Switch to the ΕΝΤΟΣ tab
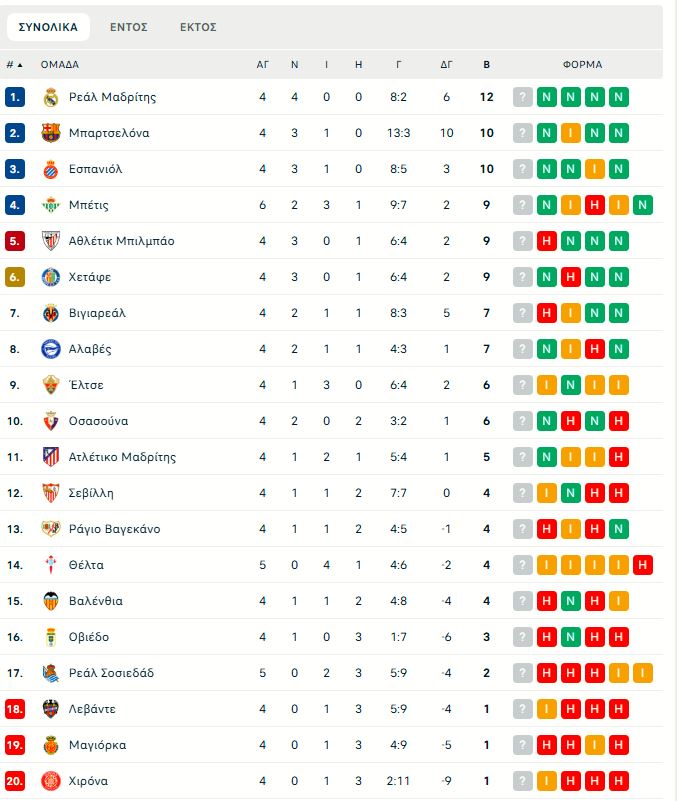The image size is (677, 801). pyautogui.click(x=129, y=27)
